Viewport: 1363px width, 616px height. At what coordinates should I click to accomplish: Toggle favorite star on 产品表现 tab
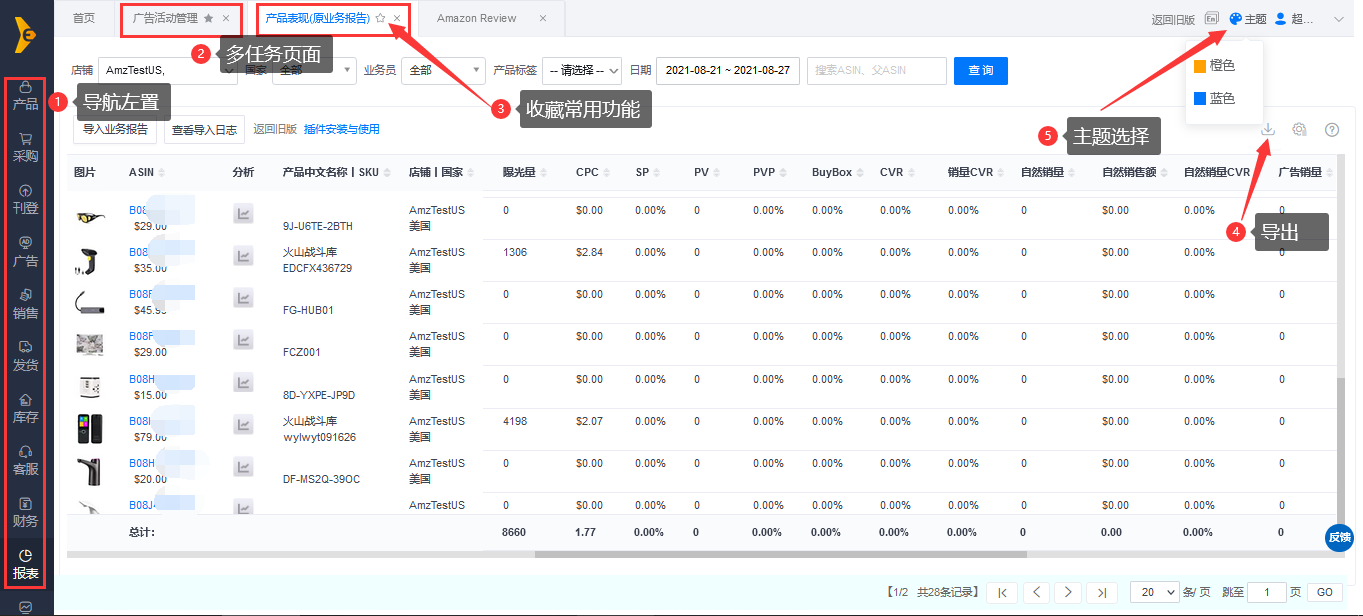380,18
